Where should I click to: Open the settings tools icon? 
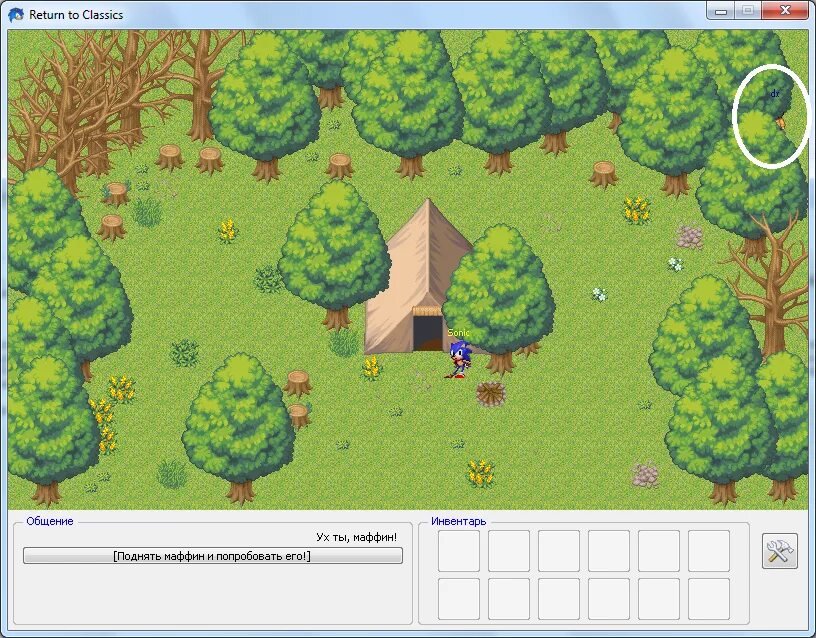(780, 551)
